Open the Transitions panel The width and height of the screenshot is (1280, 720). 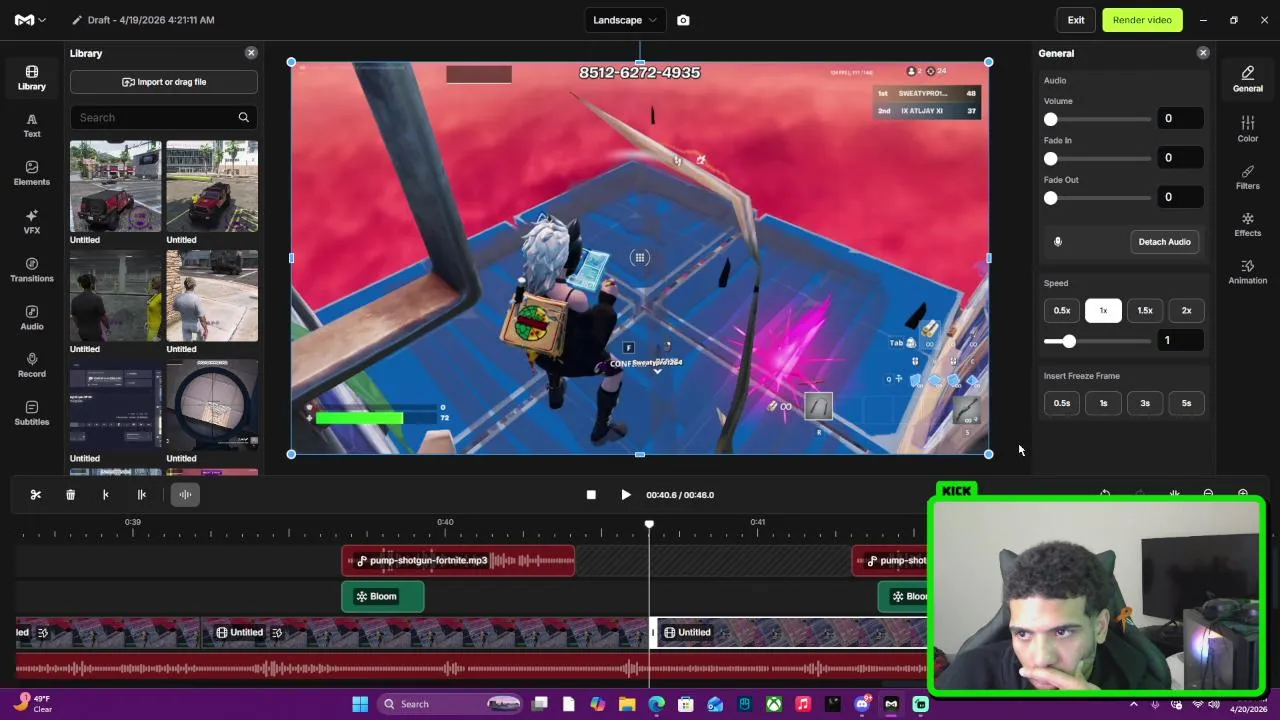point(31,269)
